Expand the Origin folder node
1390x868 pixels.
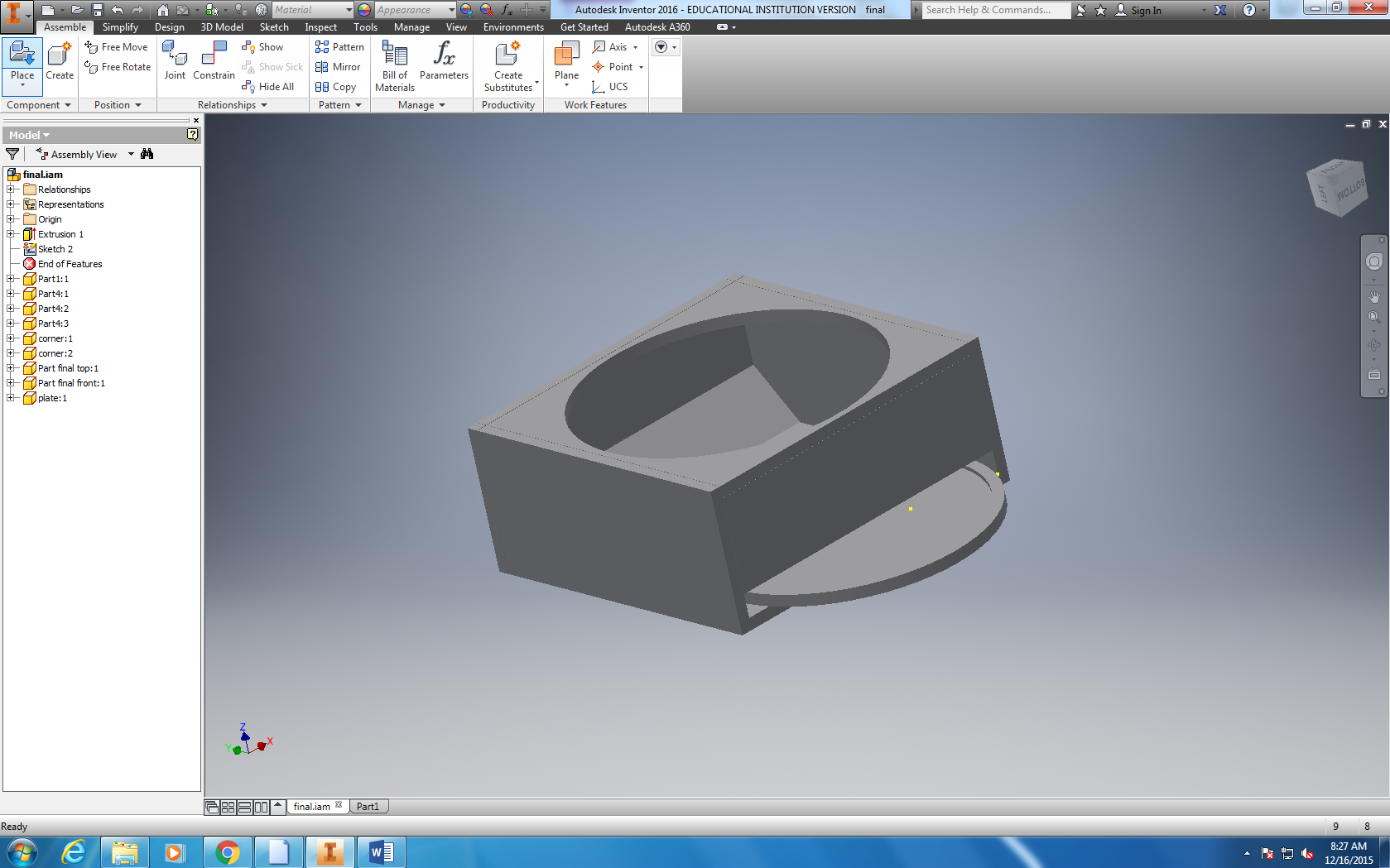pos(12,219)
